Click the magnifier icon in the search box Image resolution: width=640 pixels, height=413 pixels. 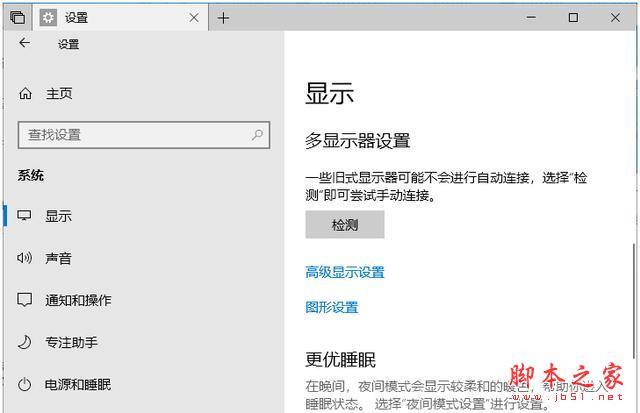pyautogui.click(x=257, y=134)
